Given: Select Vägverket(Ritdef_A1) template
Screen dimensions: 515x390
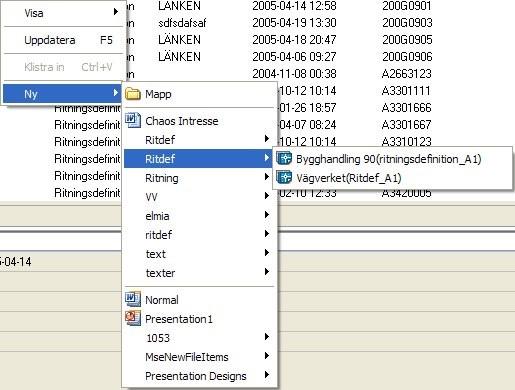Looking at the screenshot, I should coord(393,178).
